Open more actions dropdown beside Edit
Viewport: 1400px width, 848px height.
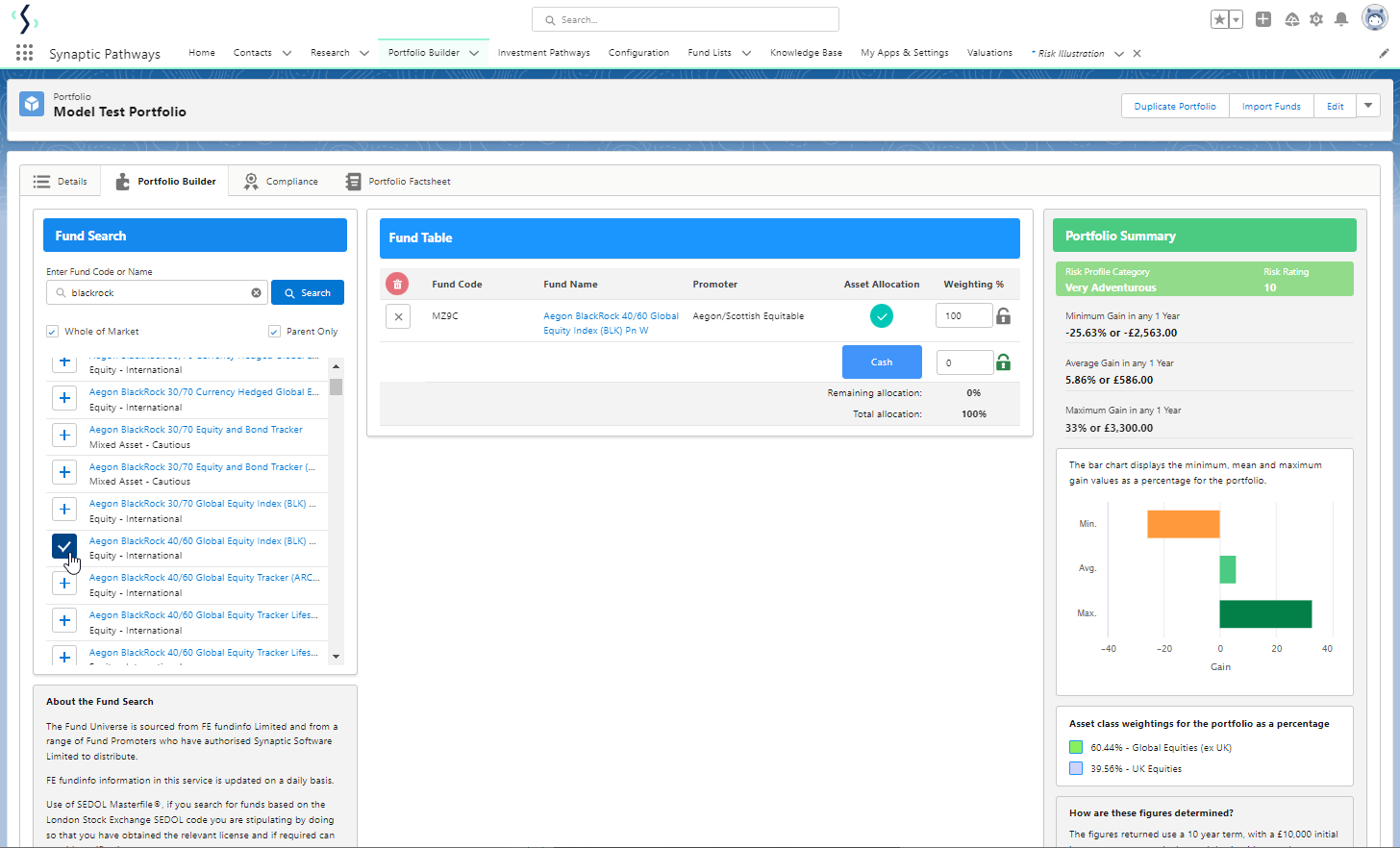pos(1368,106)
